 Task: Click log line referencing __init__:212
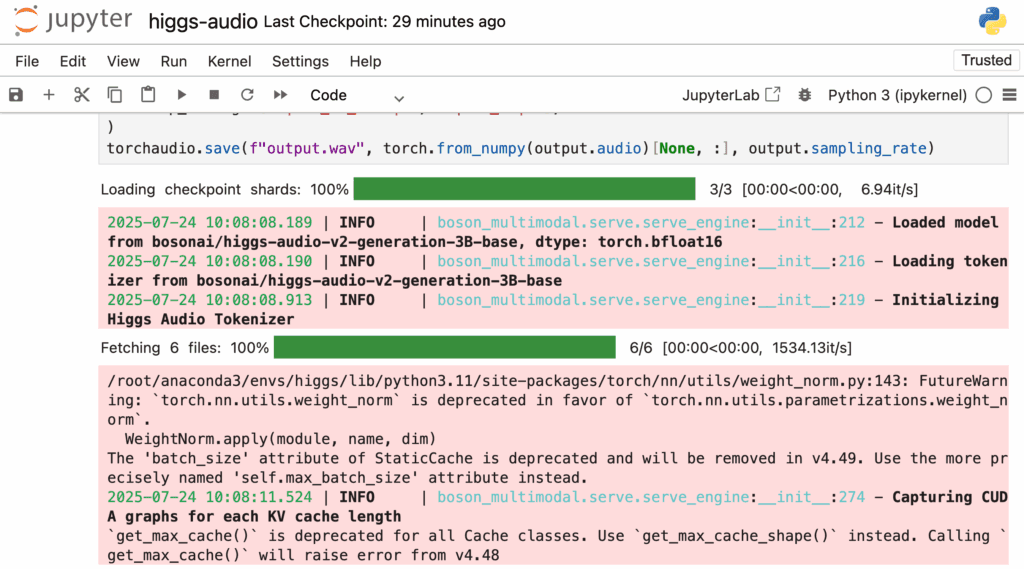[552, 232]
